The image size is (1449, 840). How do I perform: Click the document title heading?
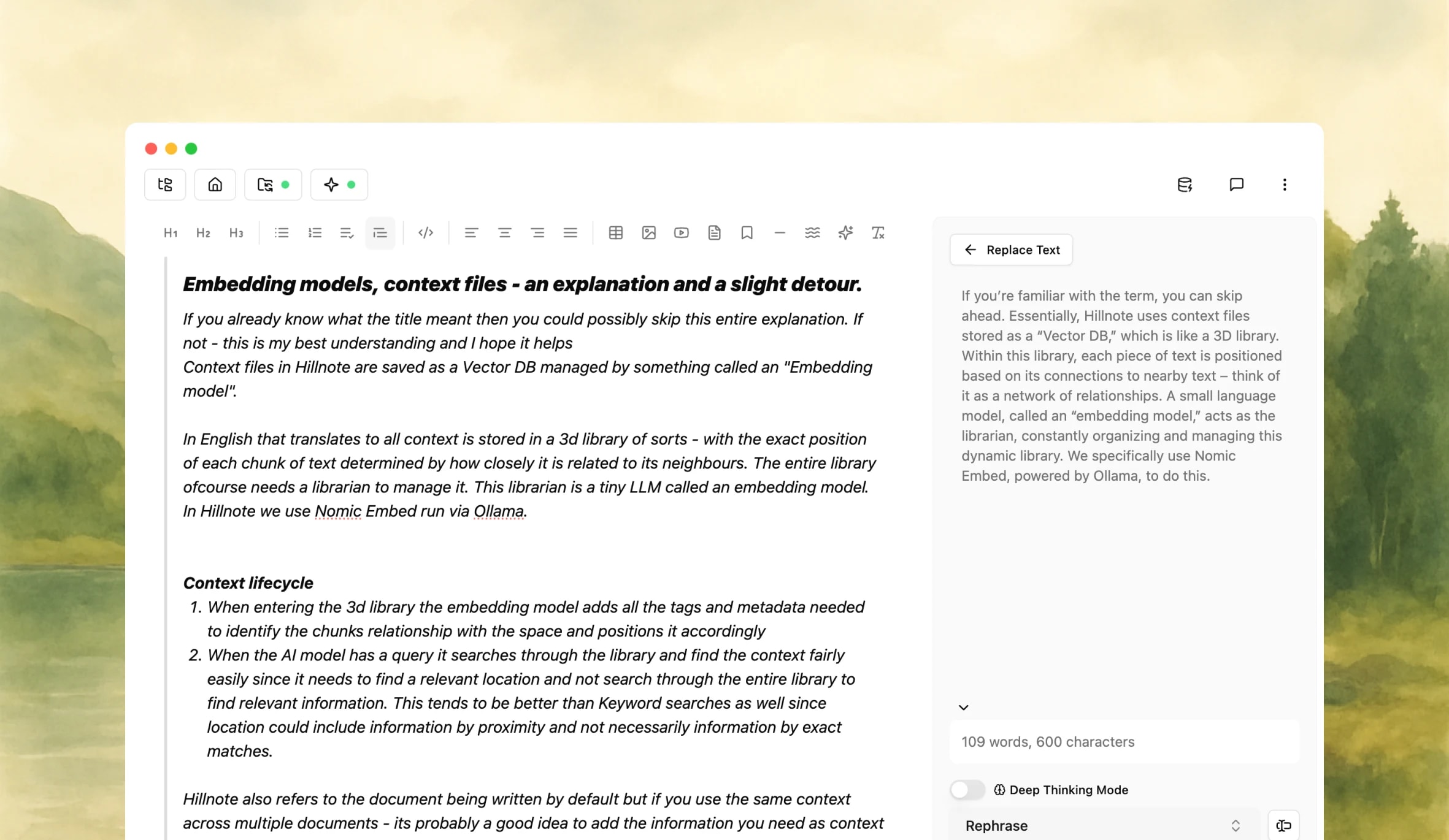click(x=523, y=284)
